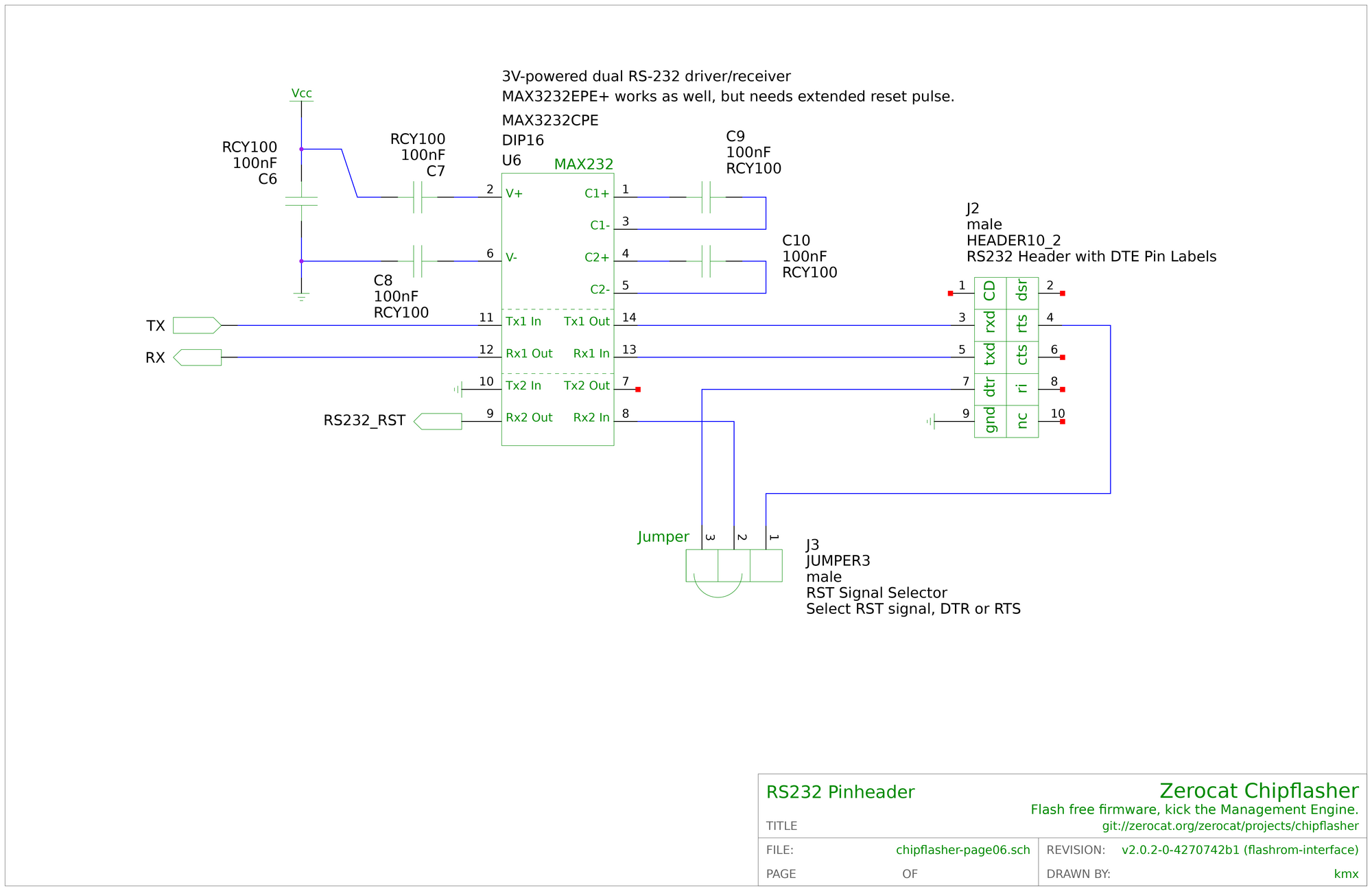This screenshot has height=891, width=1372.
Task: Click unconnected red endpoint on Tx2 Out
Action: click(638, 390)
